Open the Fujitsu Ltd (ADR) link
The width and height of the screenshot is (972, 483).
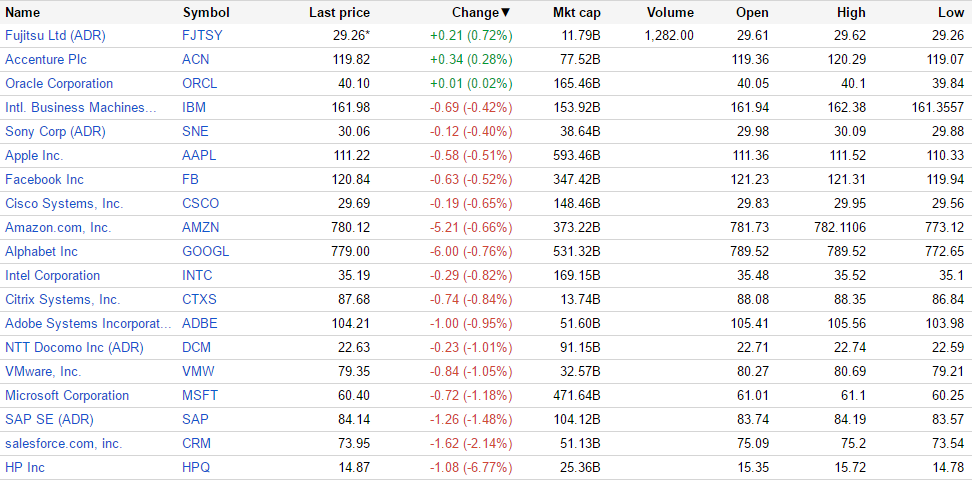point(55,35)
